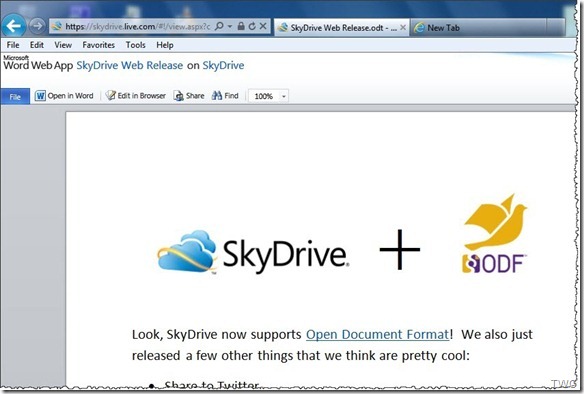Image resolution: width=584 pixels, height=394 pixels.
Task: Click the Refresh page icon
Action: tap(252, 26)
